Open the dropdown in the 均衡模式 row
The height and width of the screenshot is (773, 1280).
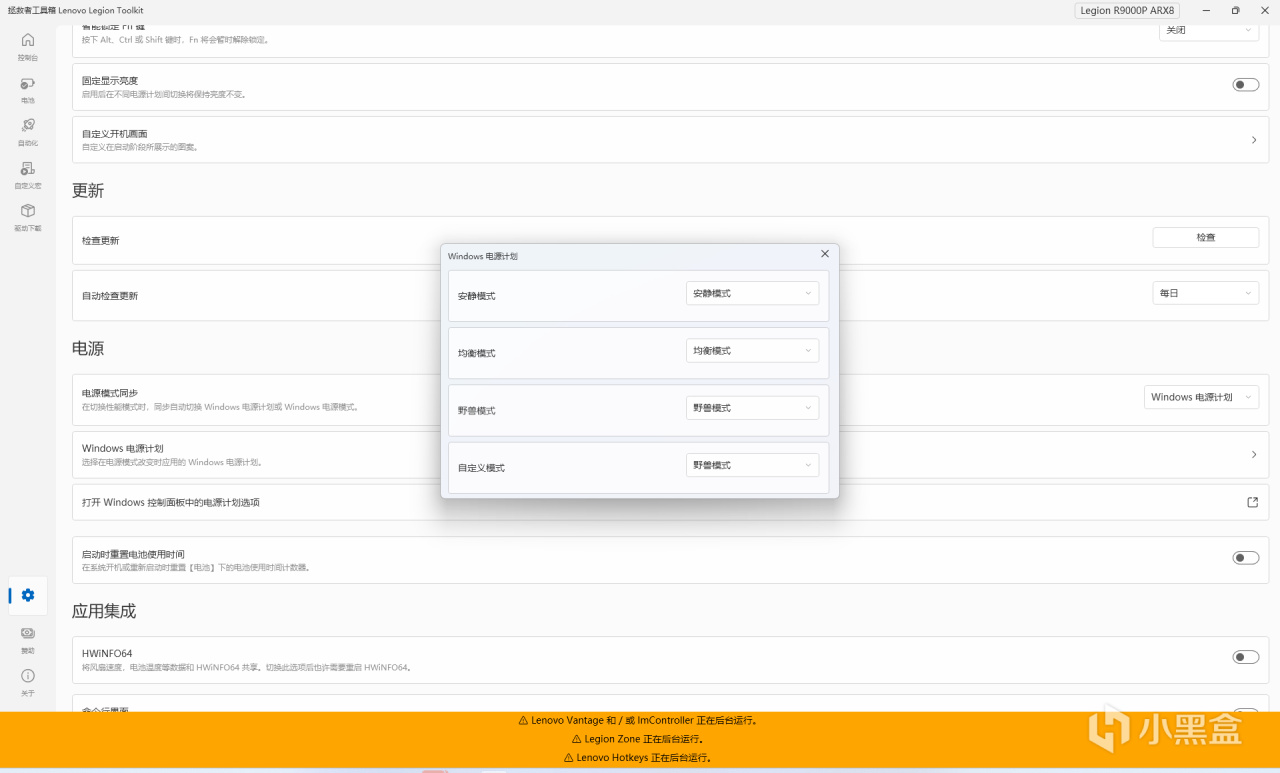click(x=752, y=351)
